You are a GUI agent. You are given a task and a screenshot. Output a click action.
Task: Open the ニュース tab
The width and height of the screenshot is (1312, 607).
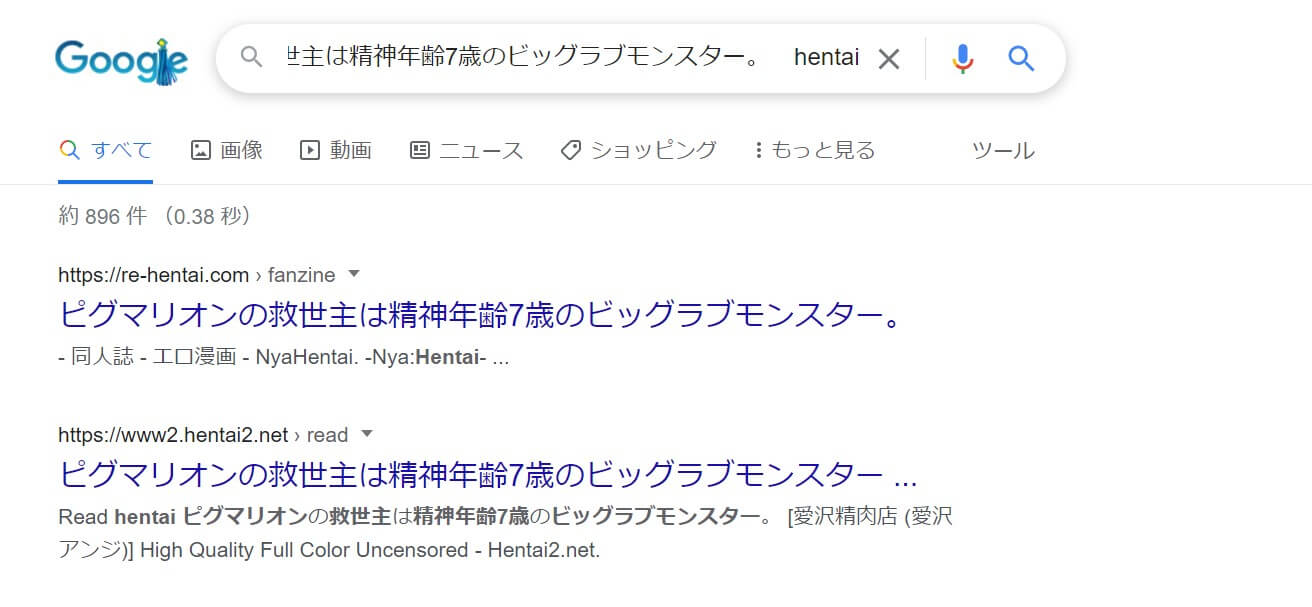tap(466, 150)
